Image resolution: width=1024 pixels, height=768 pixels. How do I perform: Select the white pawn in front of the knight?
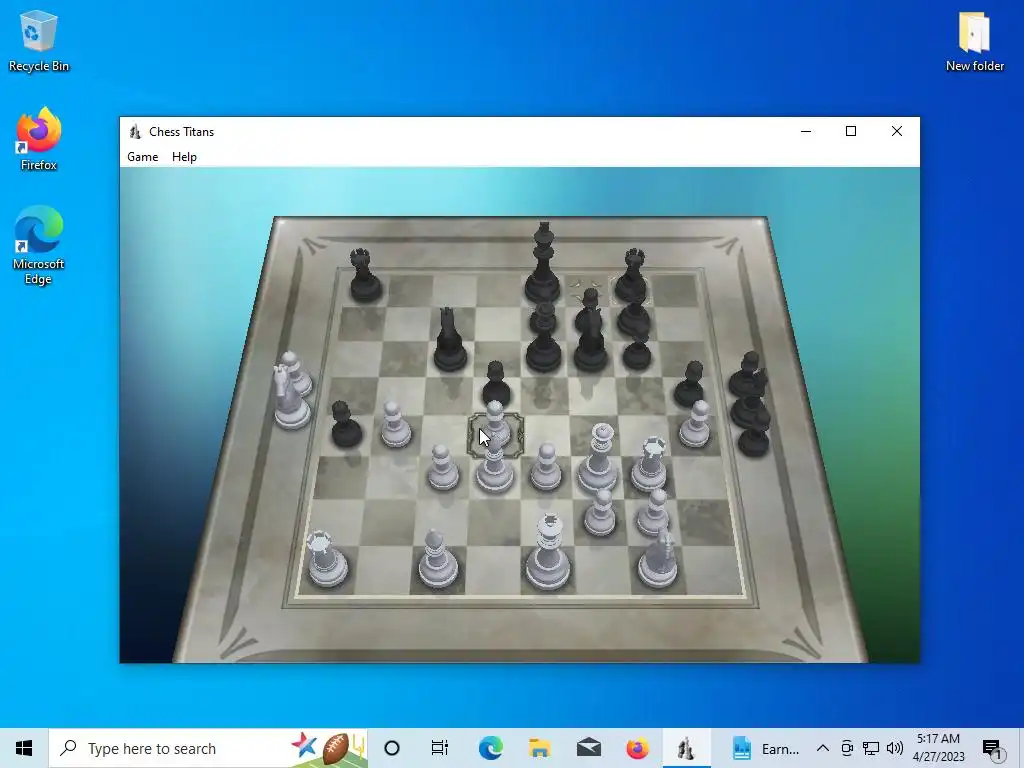653,511
